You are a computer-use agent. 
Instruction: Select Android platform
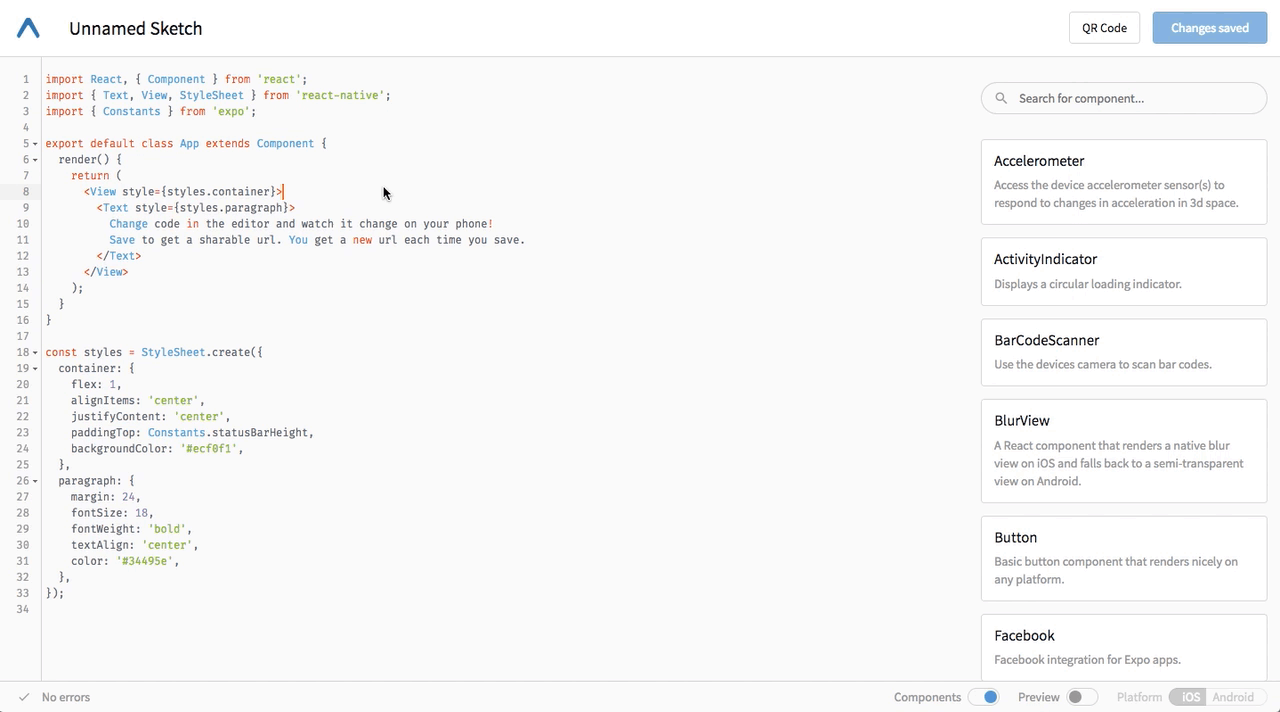pyautogui.click(x=1233, y=697)
